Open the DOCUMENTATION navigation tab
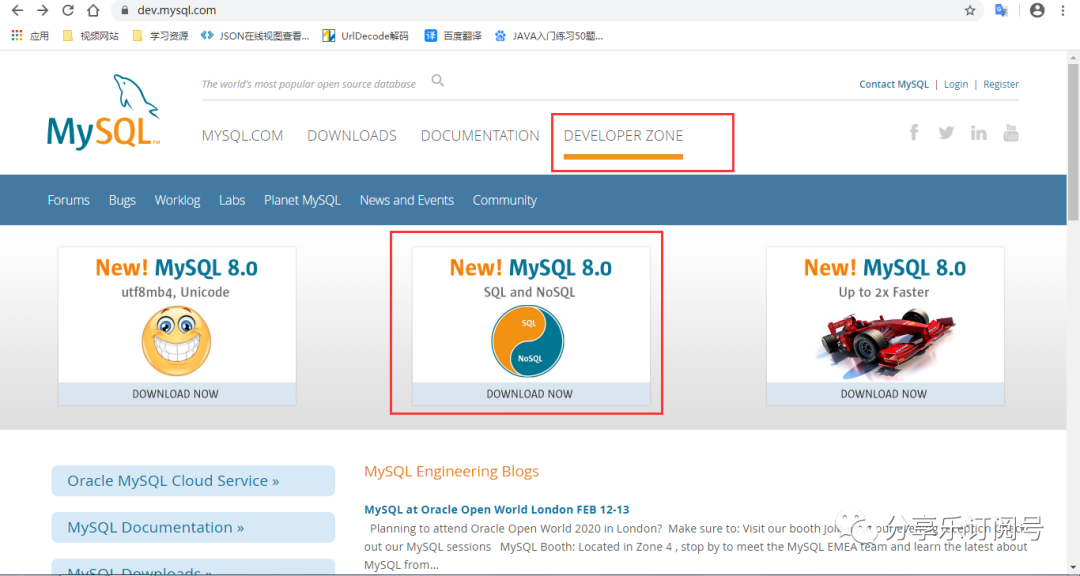Image resolution: width=1080 pixels, height=576 pixels. point(480,136)
